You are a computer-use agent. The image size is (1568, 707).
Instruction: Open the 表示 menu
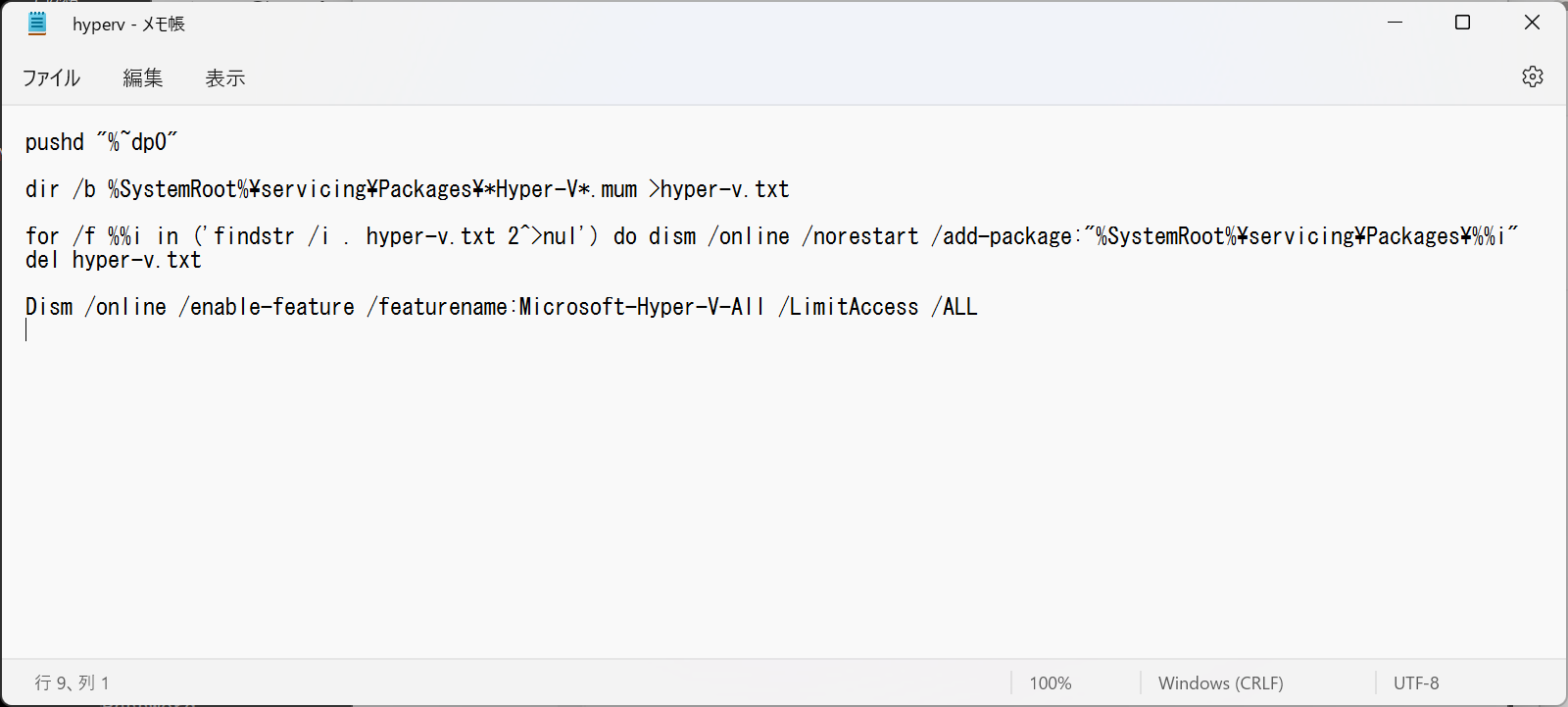click(224, 77)
